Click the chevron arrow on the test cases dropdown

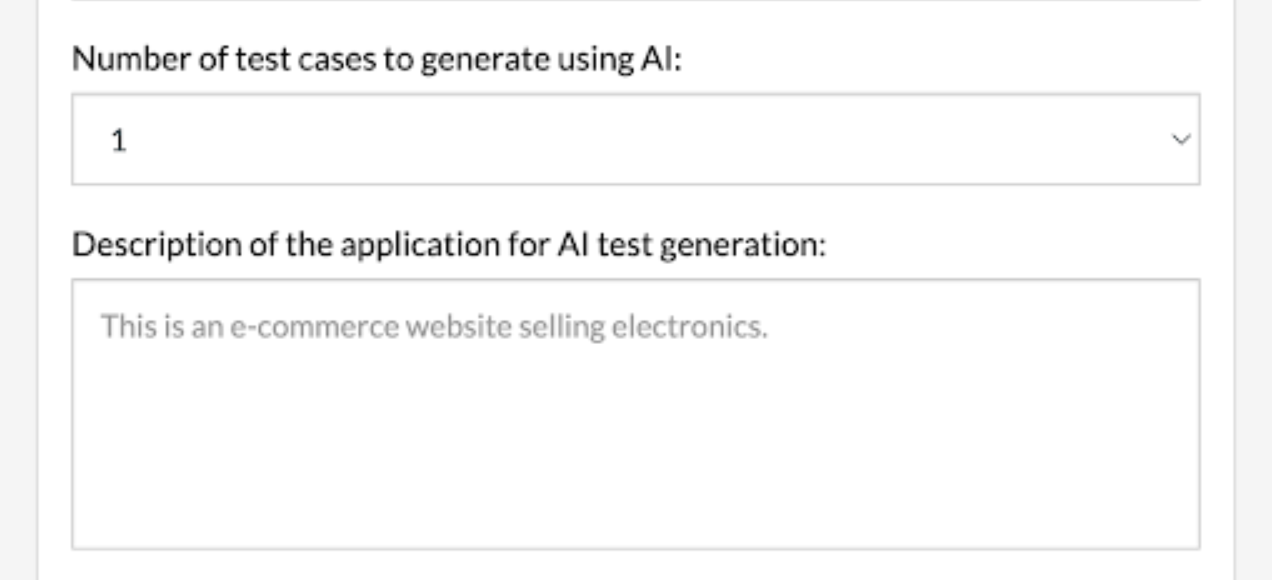coord(1181,140)
